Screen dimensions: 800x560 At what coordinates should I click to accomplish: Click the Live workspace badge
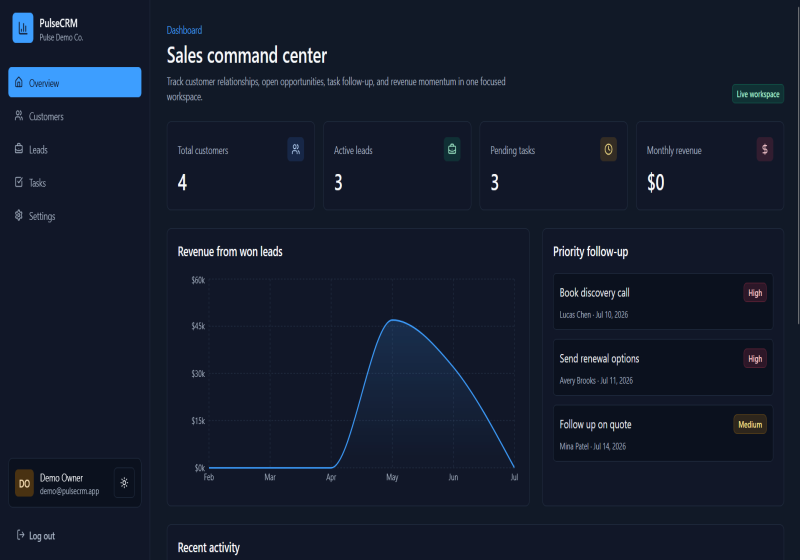coord(758,94)
